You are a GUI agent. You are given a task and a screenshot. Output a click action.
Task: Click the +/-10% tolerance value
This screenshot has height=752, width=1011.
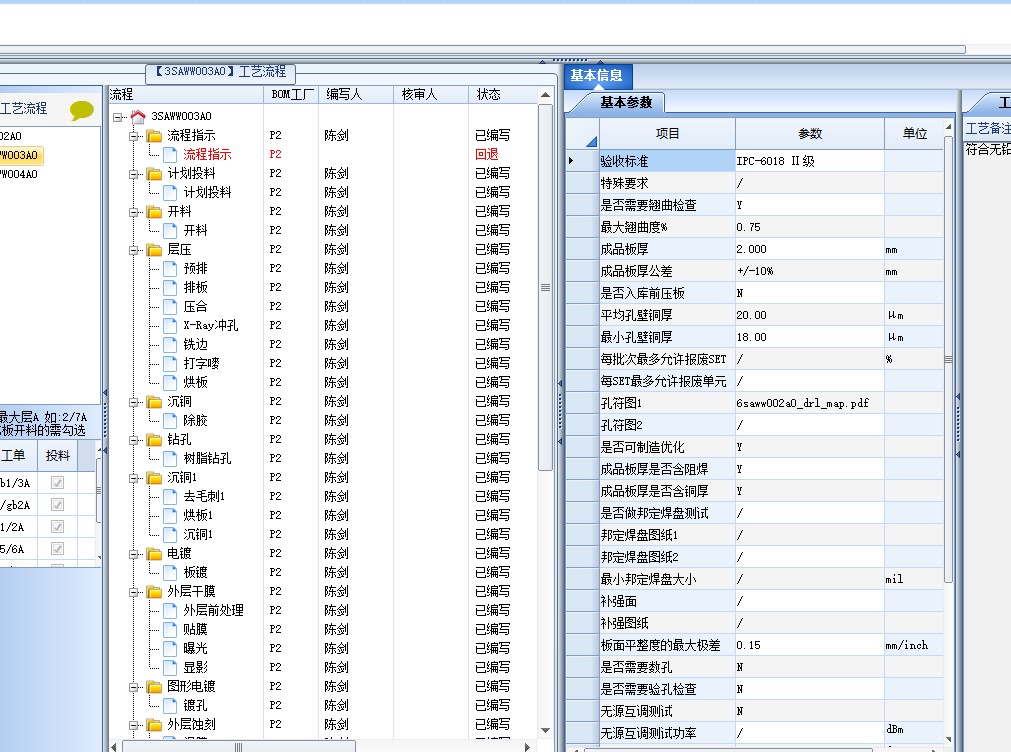point(809,272)
